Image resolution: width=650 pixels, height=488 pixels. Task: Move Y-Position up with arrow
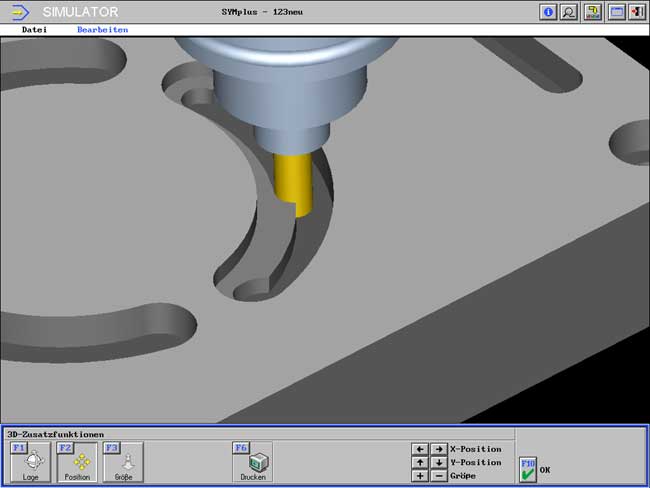click(x=420, y=463)
